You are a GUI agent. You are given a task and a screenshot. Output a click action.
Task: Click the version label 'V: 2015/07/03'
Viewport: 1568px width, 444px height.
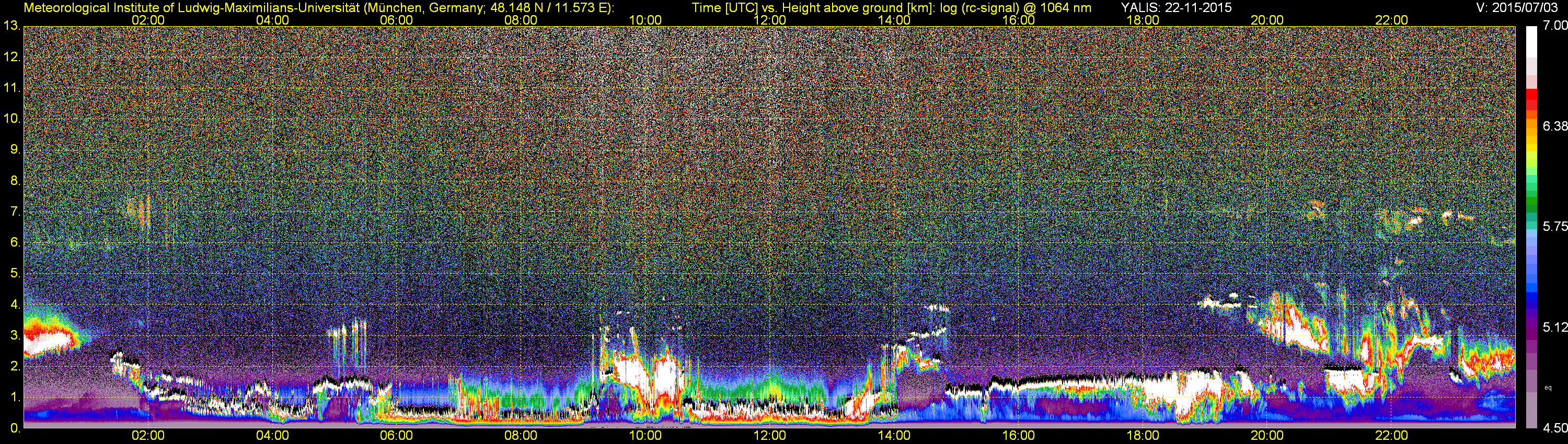[x=1516, y=8]
